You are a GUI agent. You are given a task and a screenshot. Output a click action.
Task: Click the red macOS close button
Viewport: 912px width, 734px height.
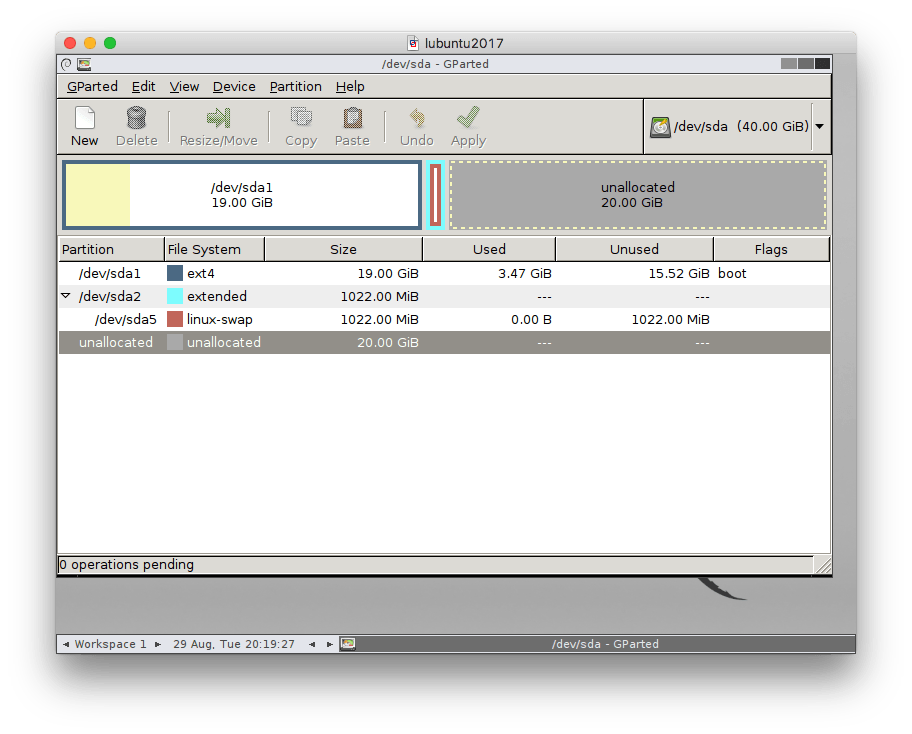tap(70, 43)
